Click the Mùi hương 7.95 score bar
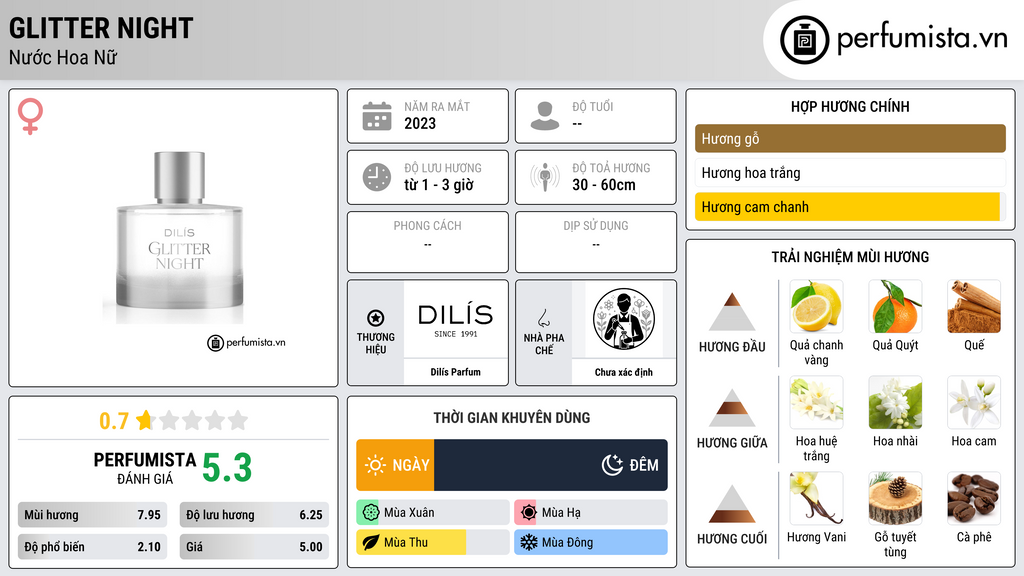This screenshot has width=1024, height=576. click(x=92, y=515)
